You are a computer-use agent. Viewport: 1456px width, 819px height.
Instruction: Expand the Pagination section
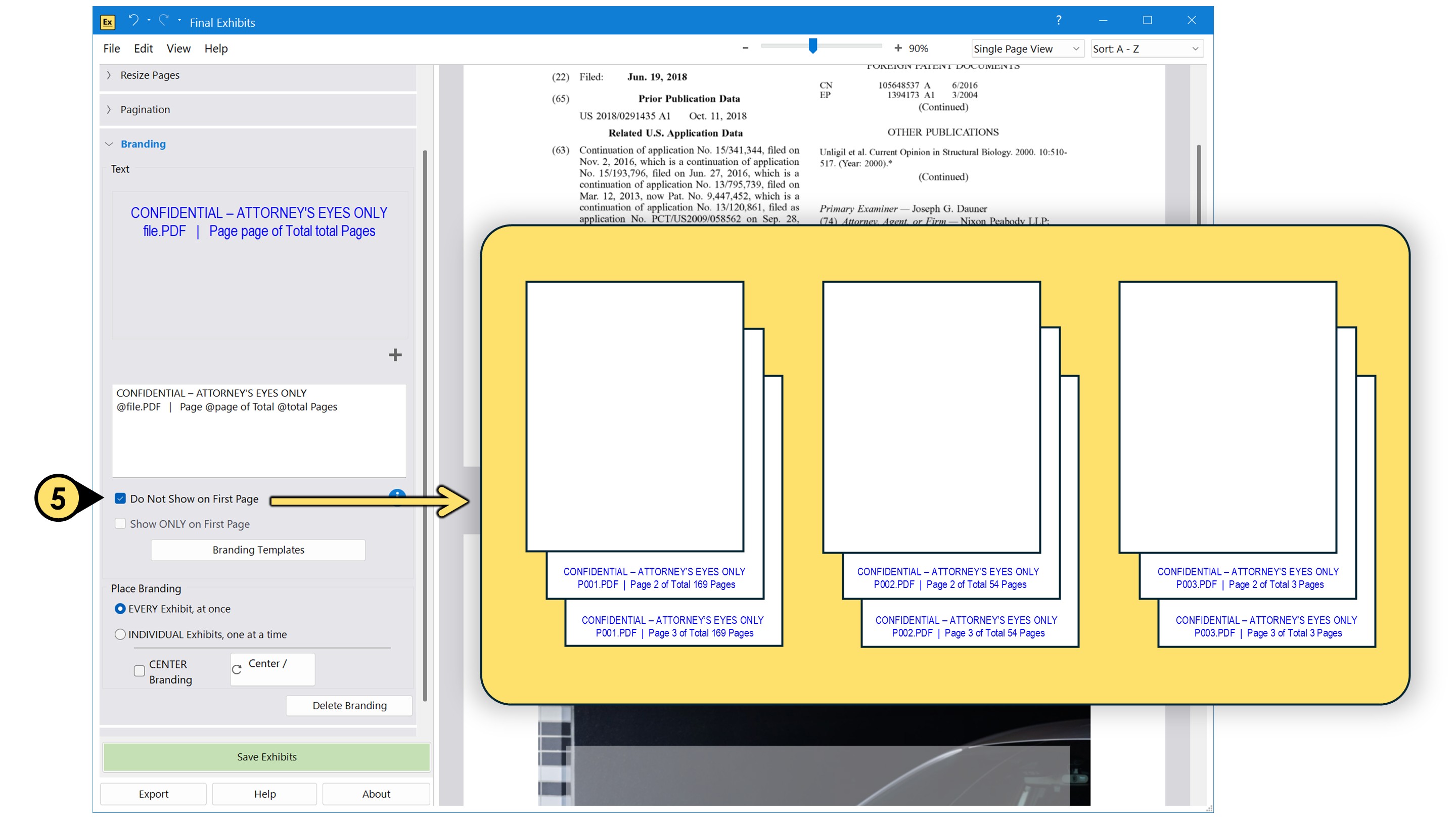145,110
